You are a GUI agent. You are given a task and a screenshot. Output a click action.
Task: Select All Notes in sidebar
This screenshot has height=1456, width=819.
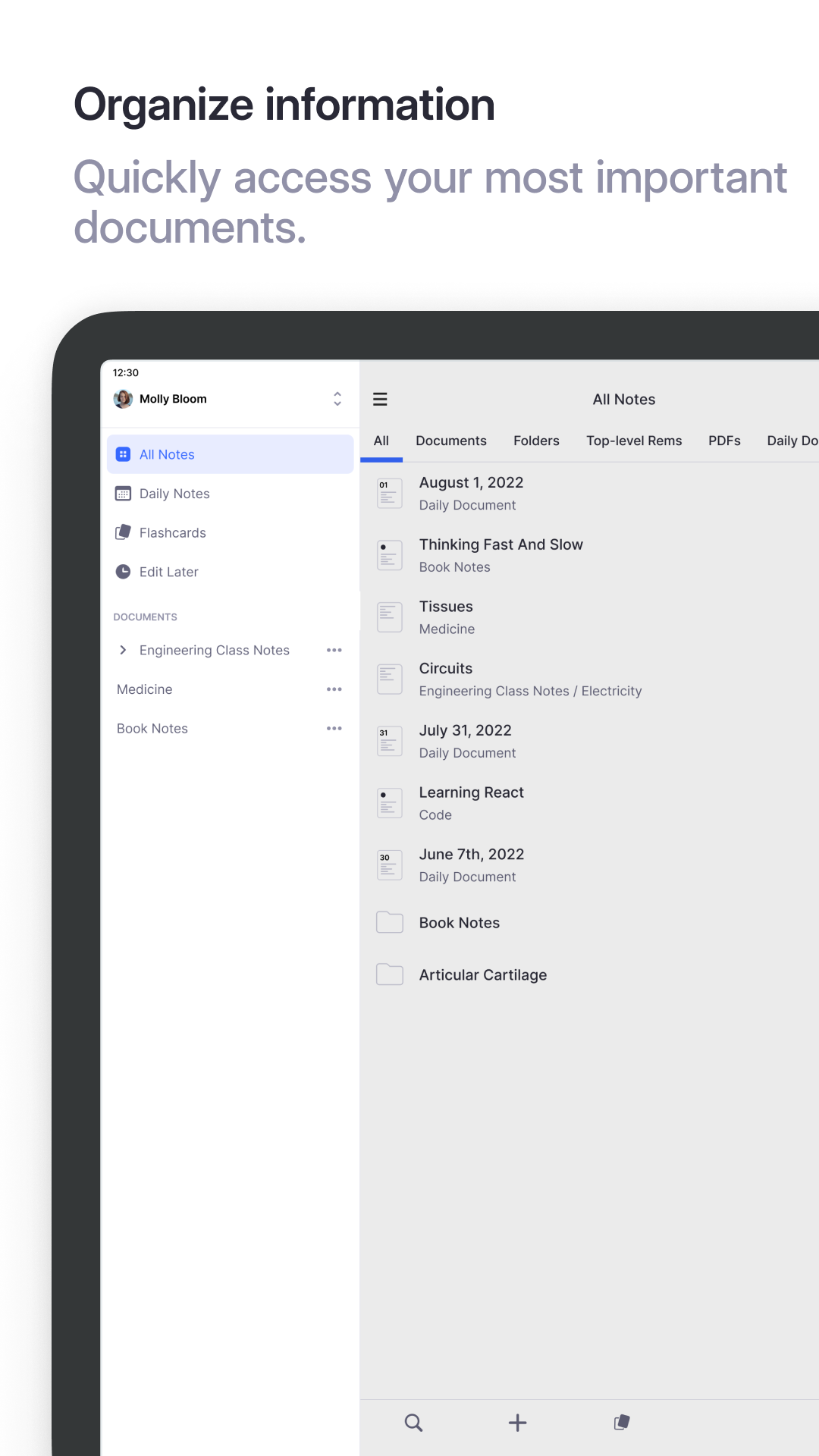click(x=231, y=454)
